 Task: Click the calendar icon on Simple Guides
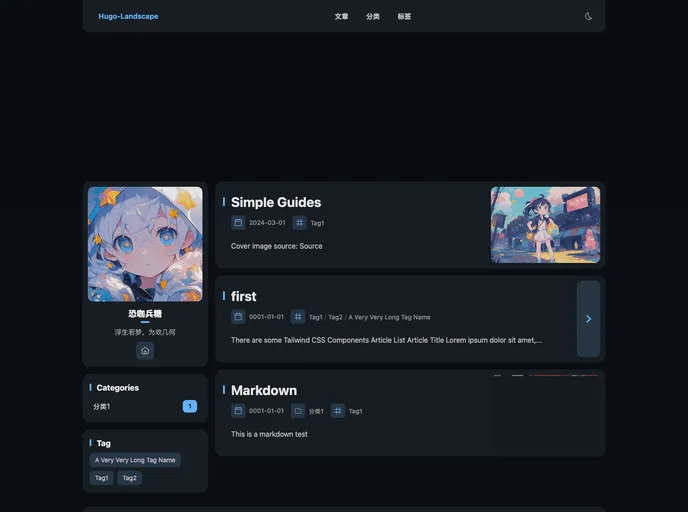[238, 222]
